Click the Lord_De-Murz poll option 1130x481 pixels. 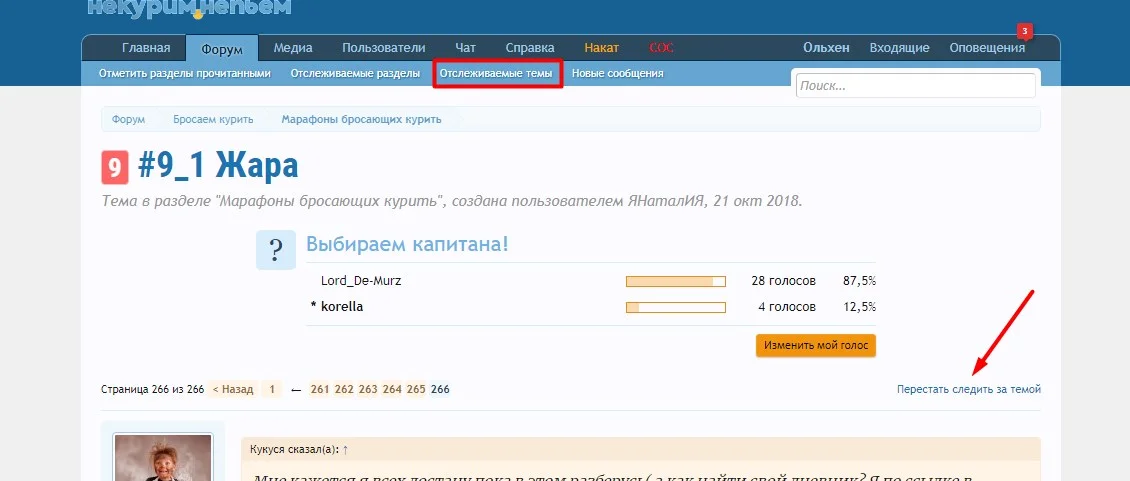(x=361, y=281)
